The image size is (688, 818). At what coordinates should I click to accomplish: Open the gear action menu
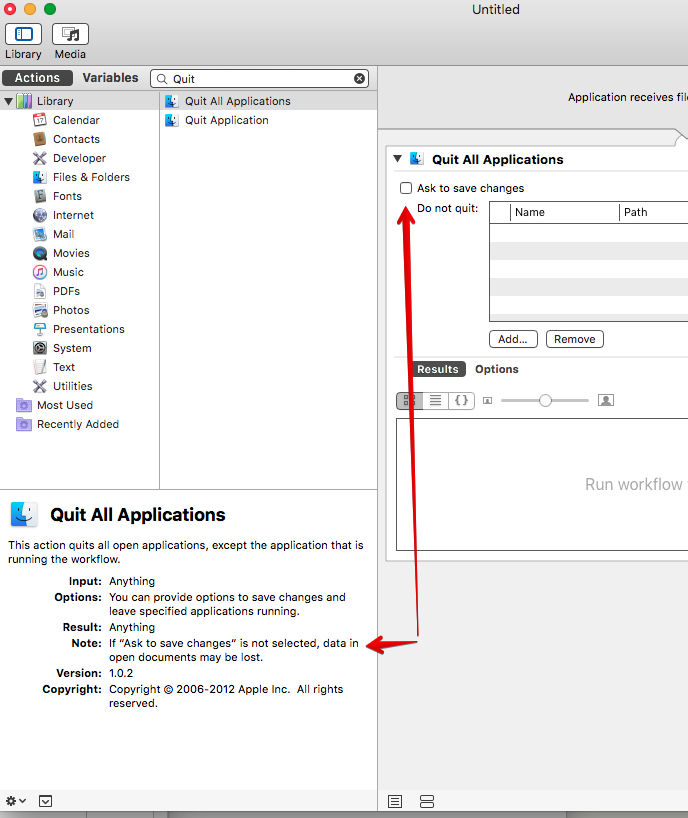click(x=15, y=800)
